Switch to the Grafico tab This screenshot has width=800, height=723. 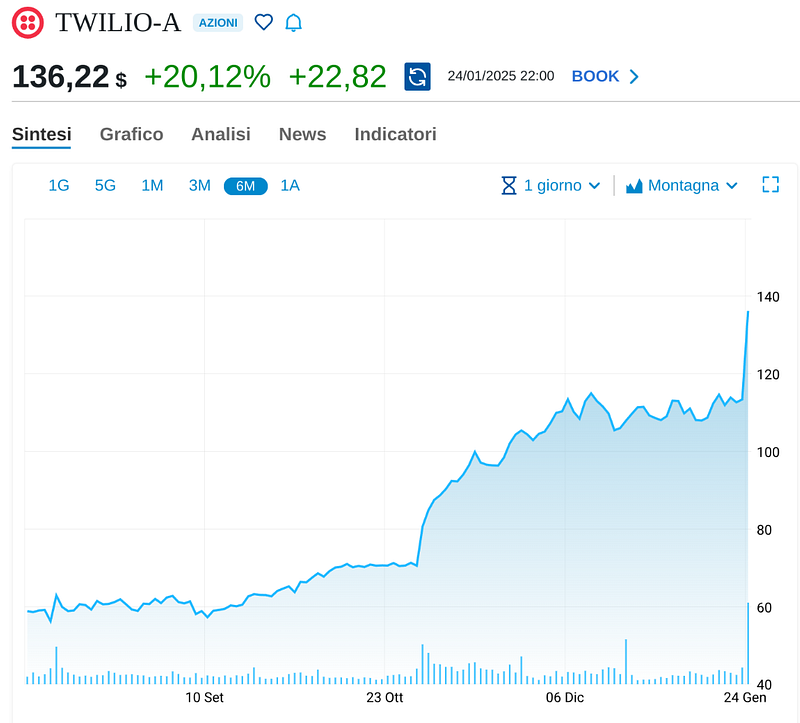(x=131, y=134)
